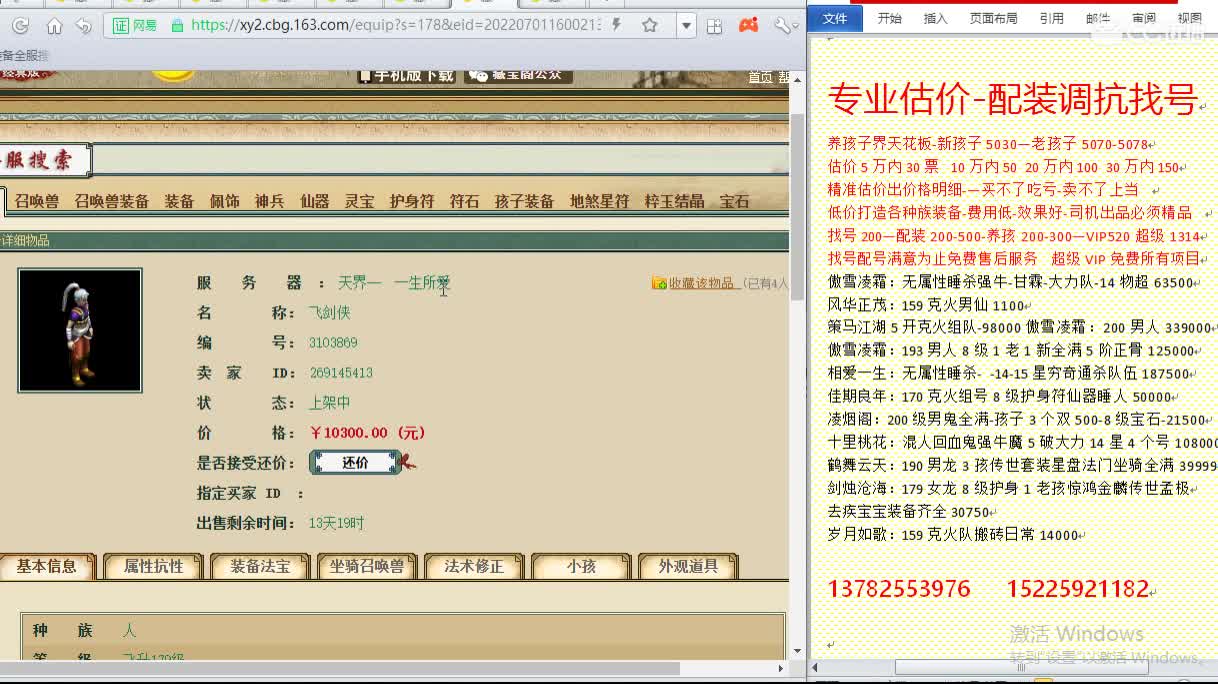Open Word 插入 ribbon tab
This screenshot has width=1218, height=684.
936,18
